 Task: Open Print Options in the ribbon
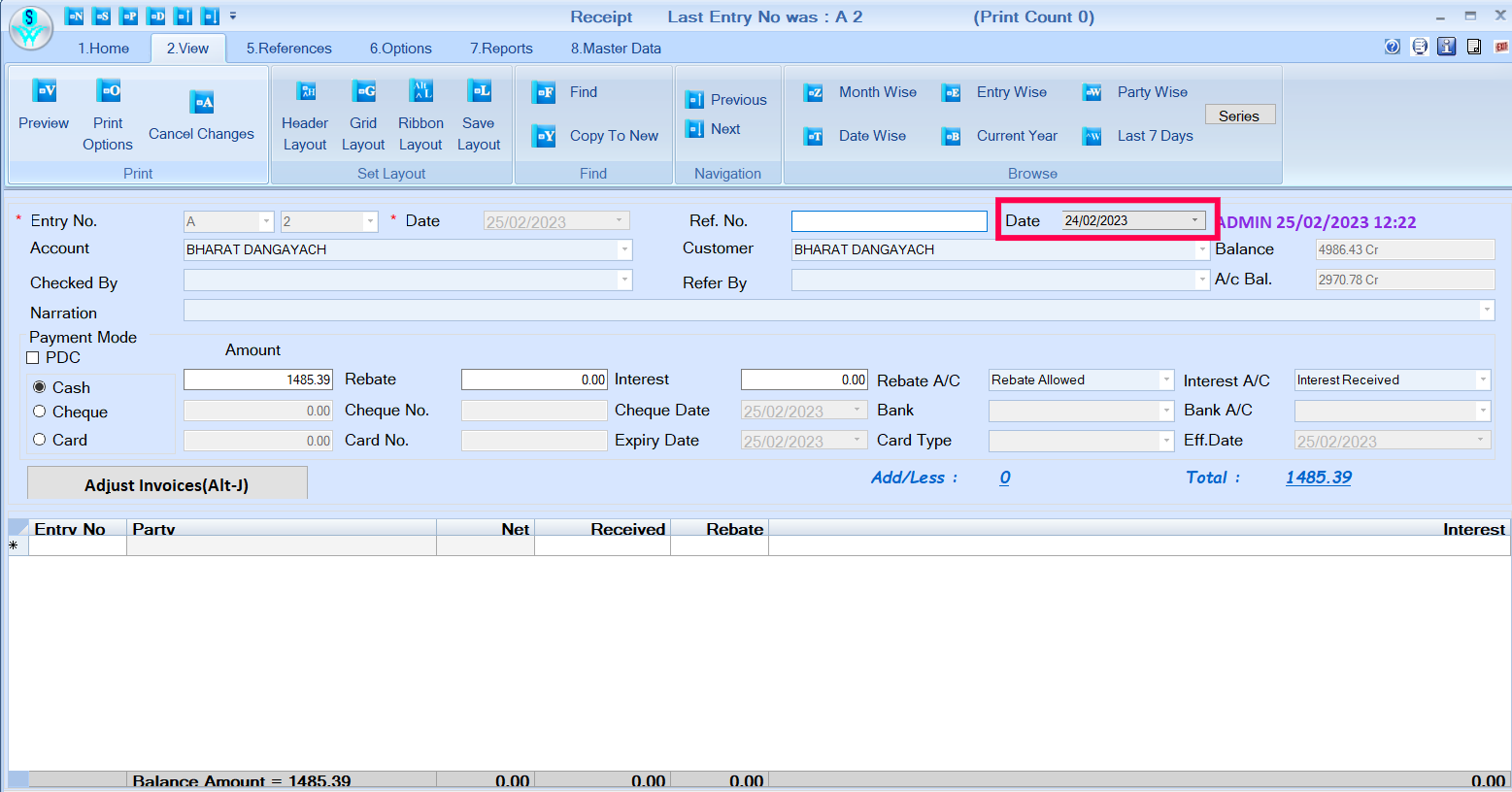pyautogui.click(x=108, y=115)
